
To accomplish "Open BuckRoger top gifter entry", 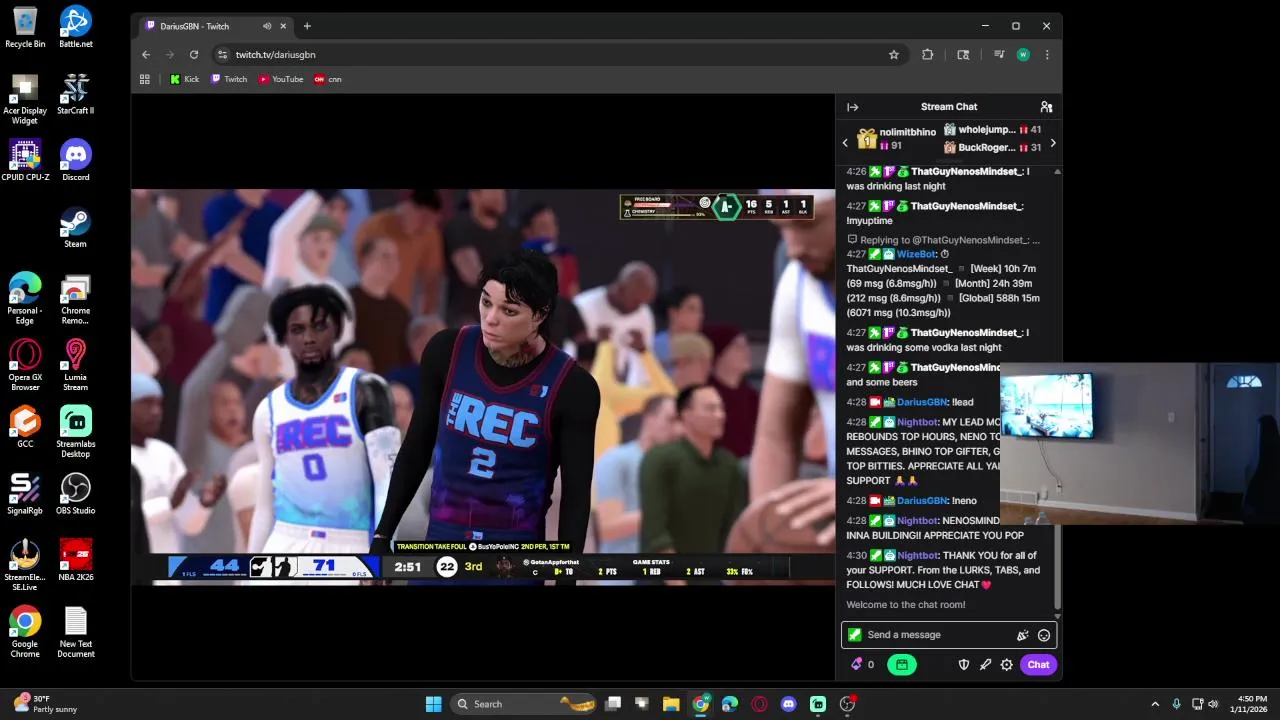I will click(x=992, y=148).
